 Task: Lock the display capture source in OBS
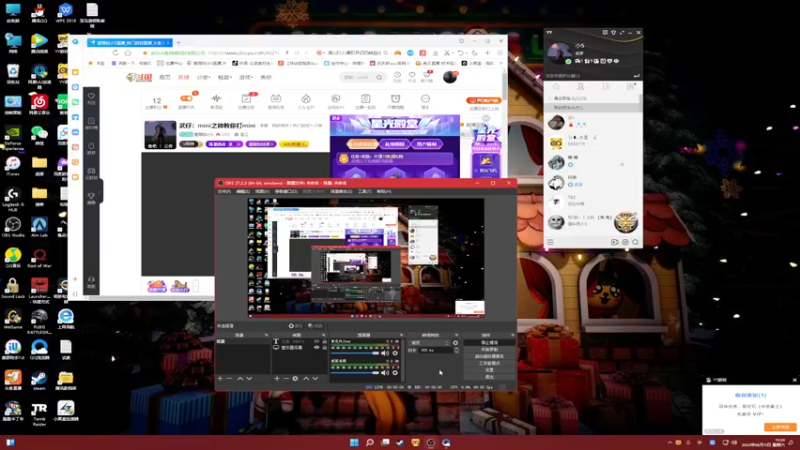(x=324, y=347)
